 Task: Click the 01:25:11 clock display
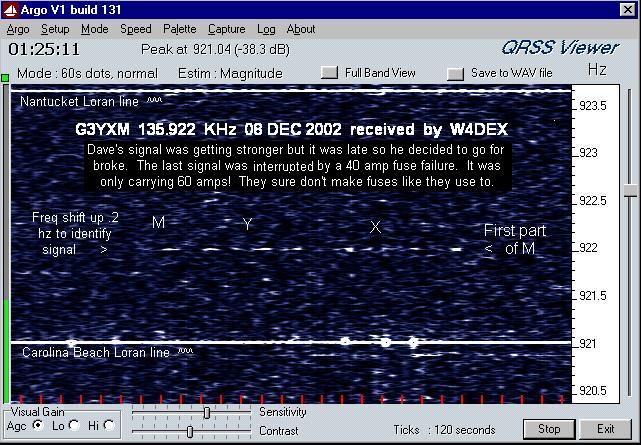[44, 49]
